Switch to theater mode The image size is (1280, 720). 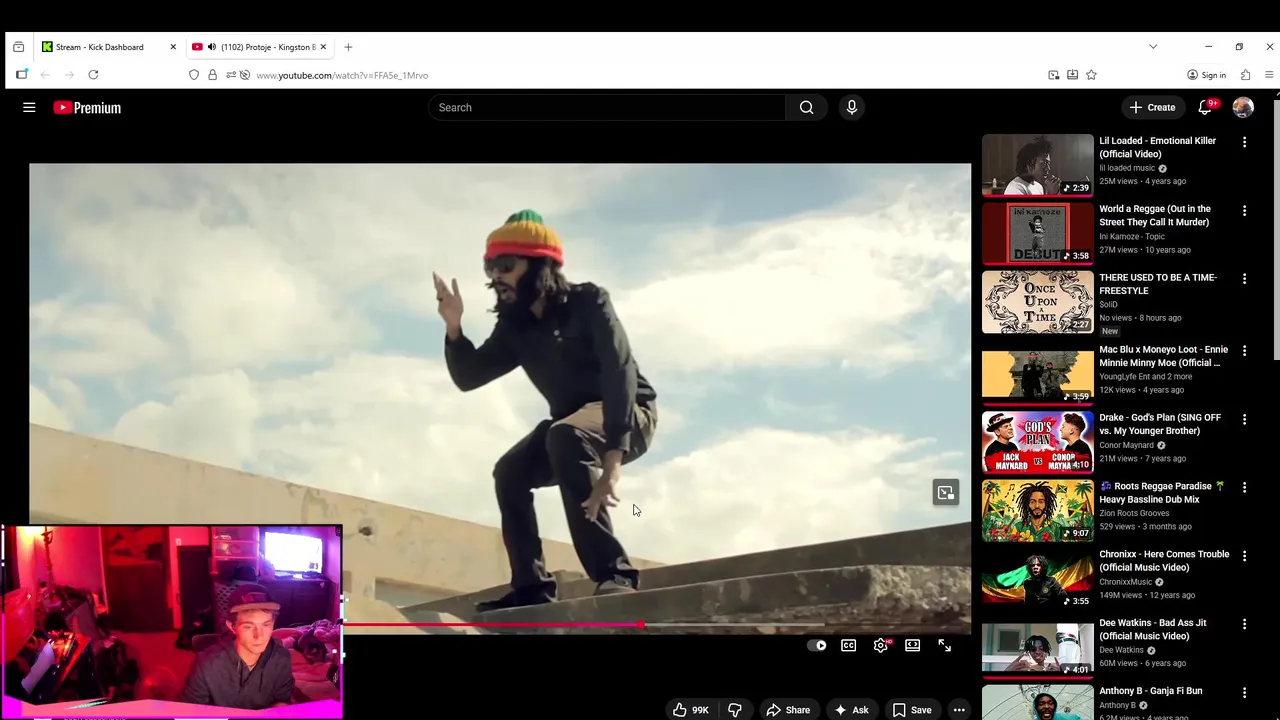913,646
